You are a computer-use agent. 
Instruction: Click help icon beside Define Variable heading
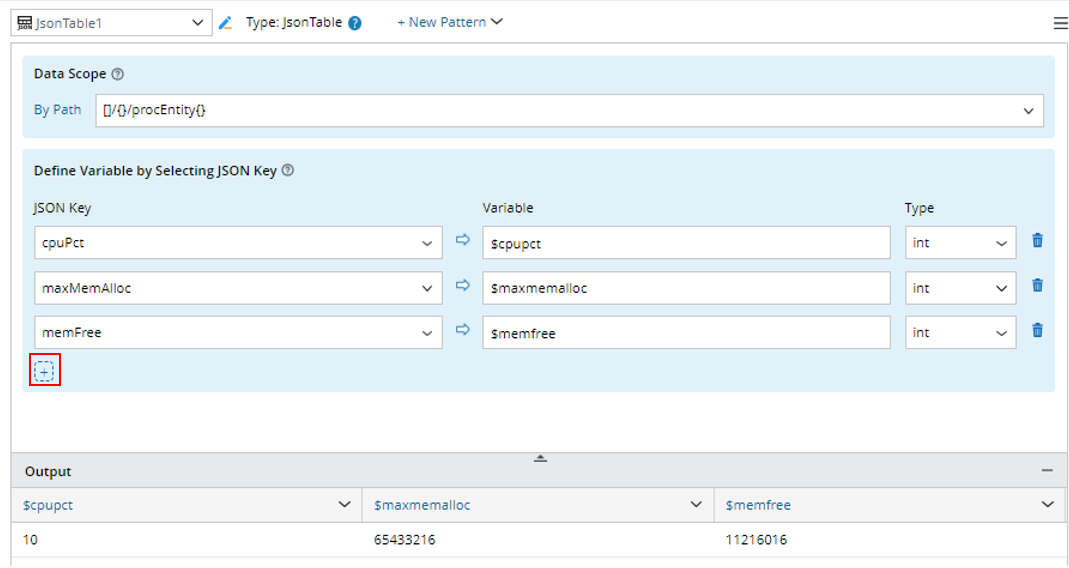(288, 171)
